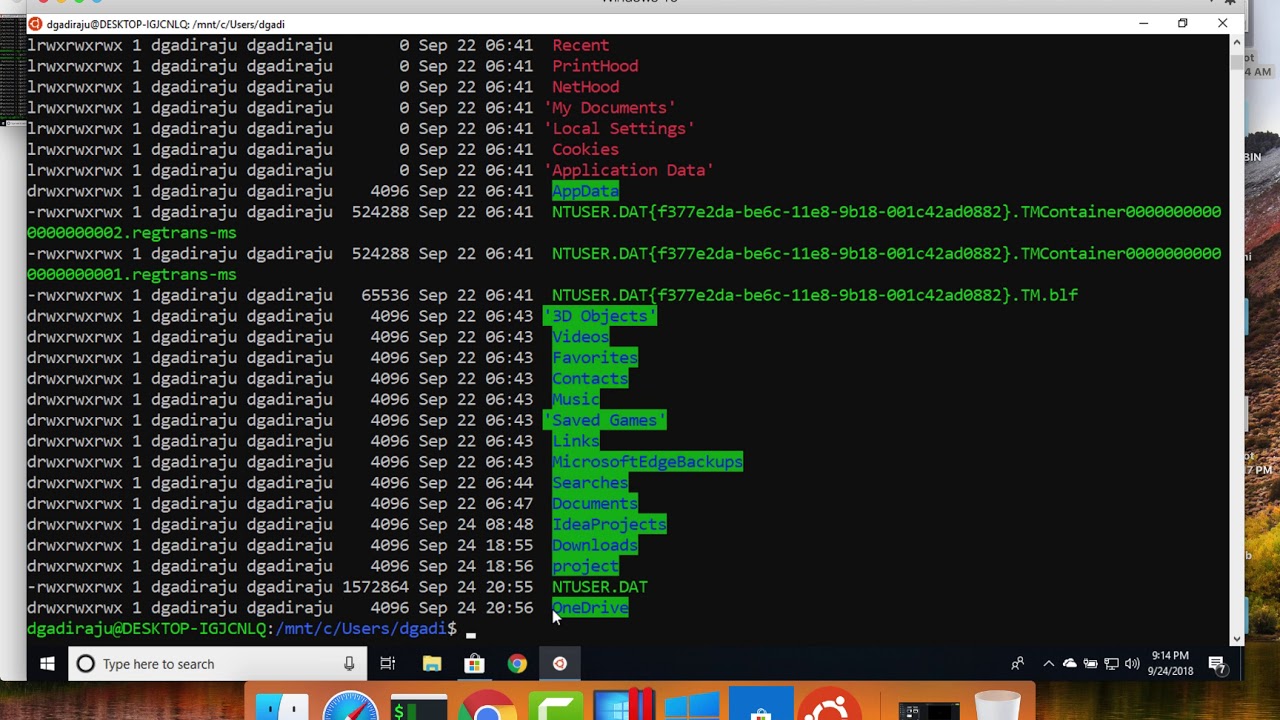Click the OneDrive directory entry

point(590,608)
